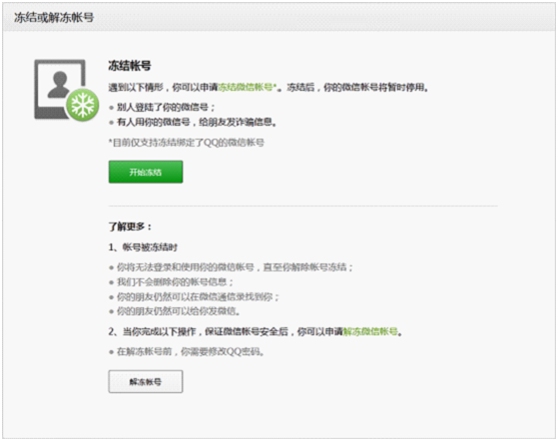Select bullet 你将无法登录和使用你的微信帐号
558x441 pixels.
coord(235,267)
